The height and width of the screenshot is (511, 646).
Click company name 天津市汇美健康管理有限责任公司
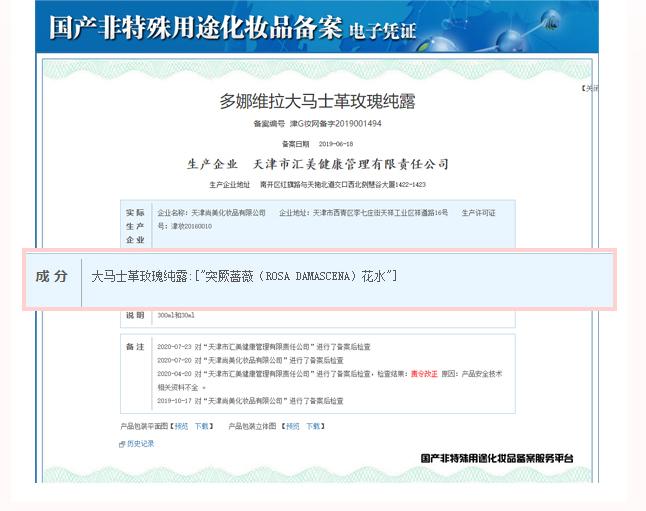click(x=351, y=164)
